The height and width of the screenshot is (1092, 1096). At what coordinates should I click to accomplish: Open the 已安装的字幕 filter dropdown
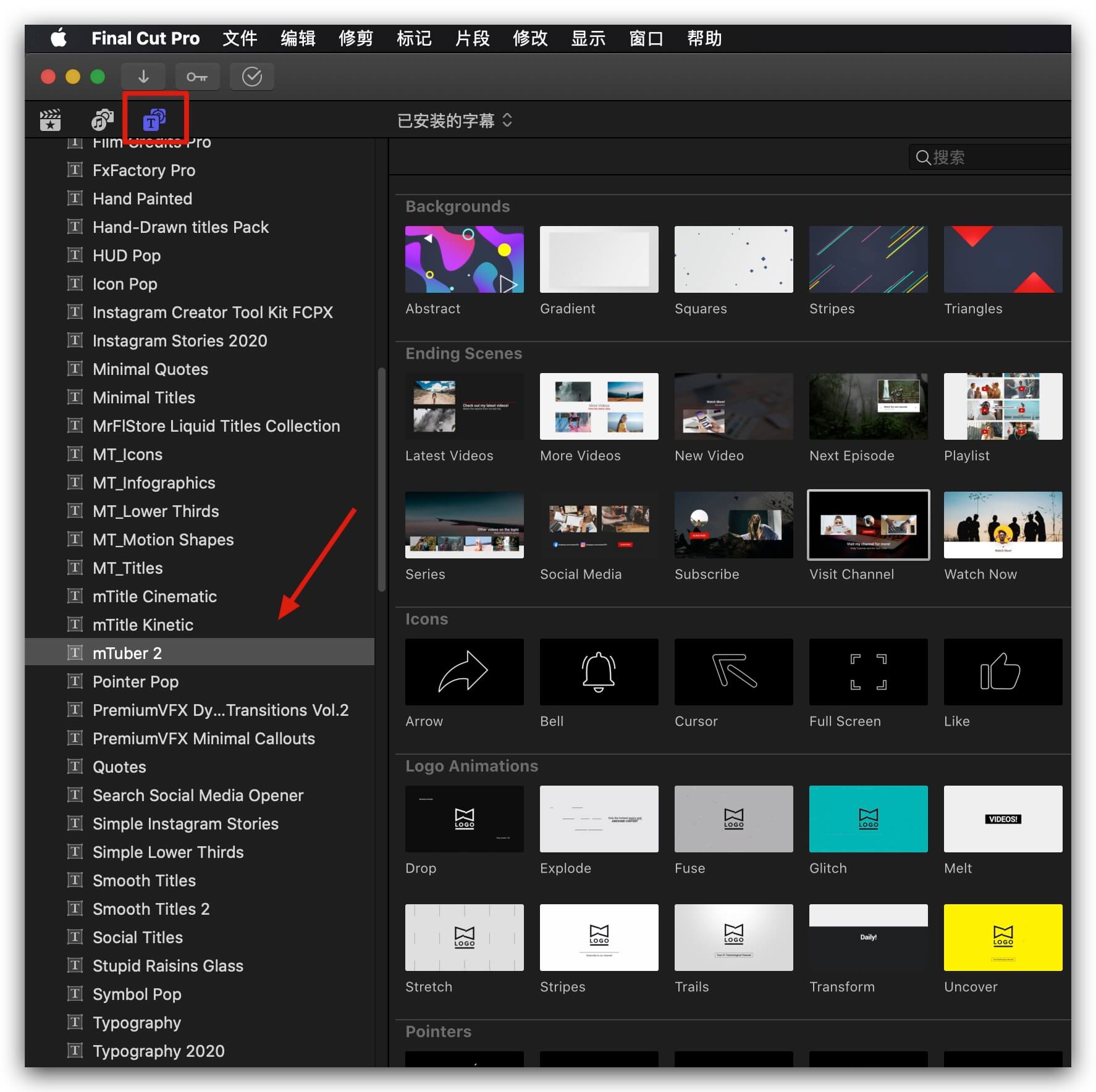click(x=455, y=120)
